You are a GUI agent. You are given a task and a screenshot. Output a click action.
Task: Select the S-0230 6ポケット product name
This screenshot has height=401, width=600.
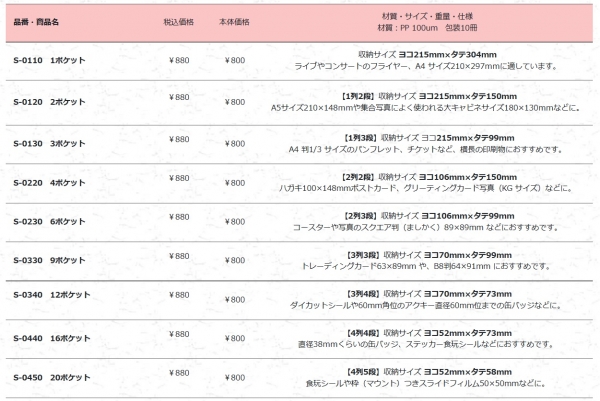point(49,221)
